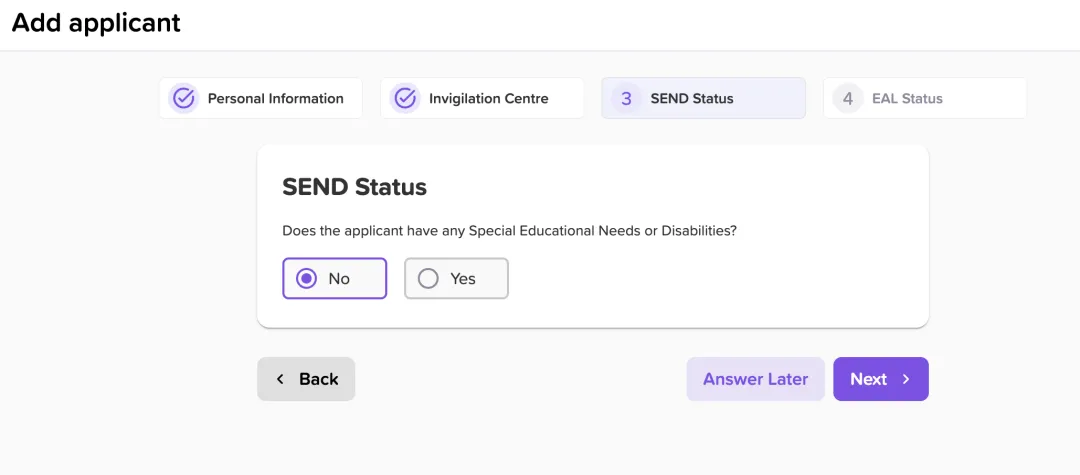Click the Personal Information checkmark icon
1080x475 pixels.
184,98
